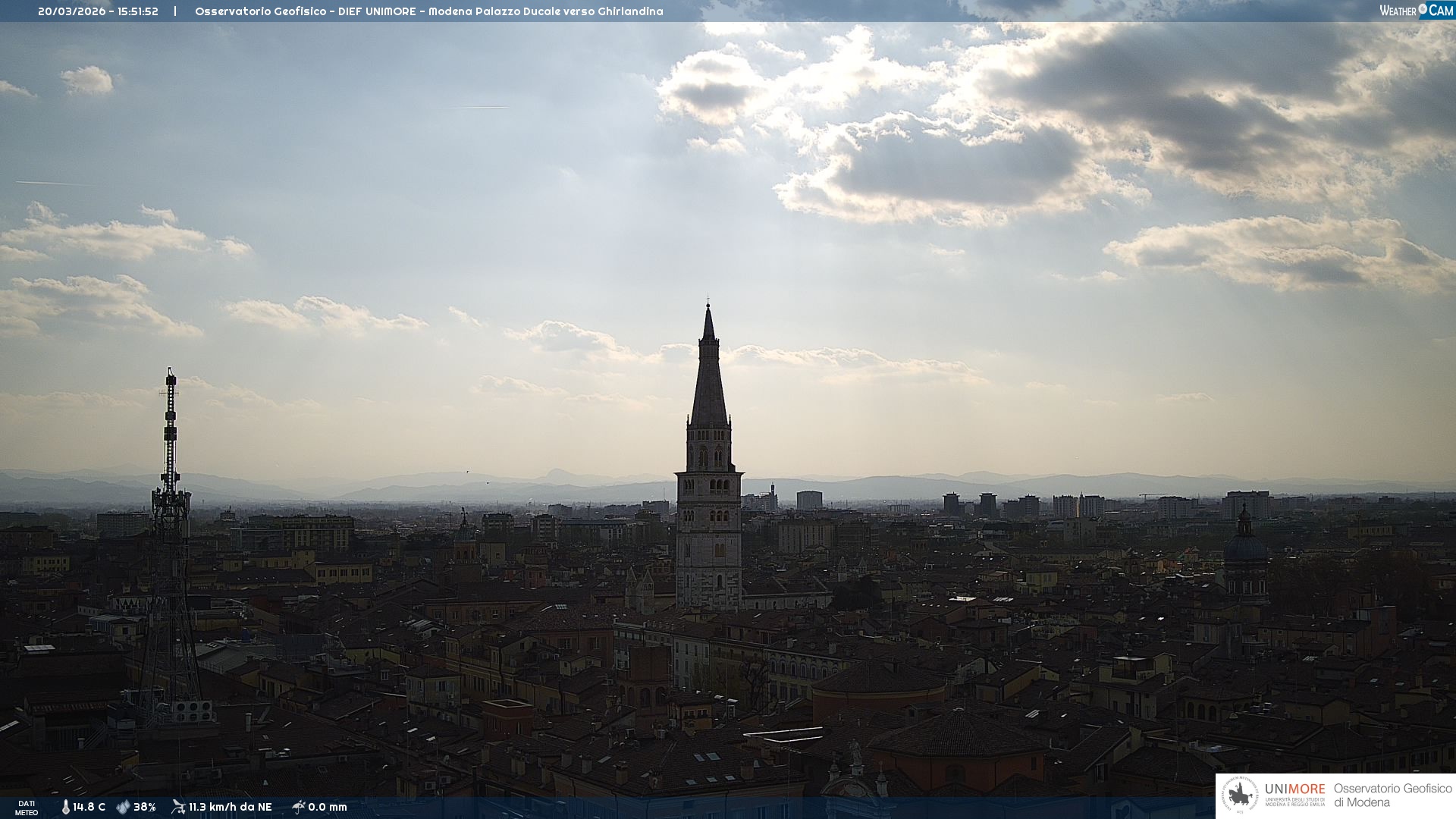Click the 11.3 km/h da NE wind reading
This screenshot has width=1456, height=819.
tap(231, 807)
